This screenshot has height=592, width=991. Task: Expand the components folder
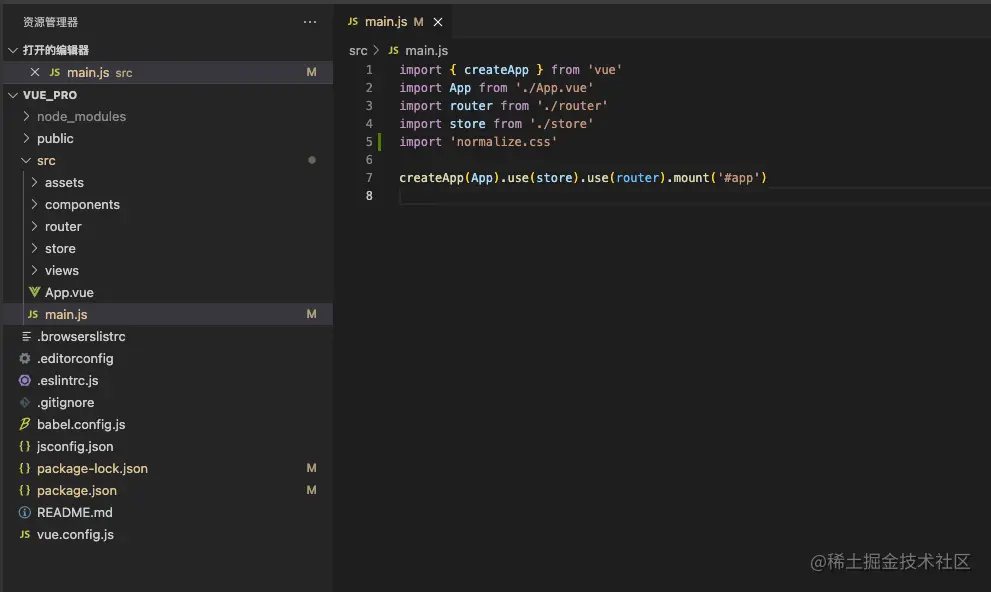point(34,204)
